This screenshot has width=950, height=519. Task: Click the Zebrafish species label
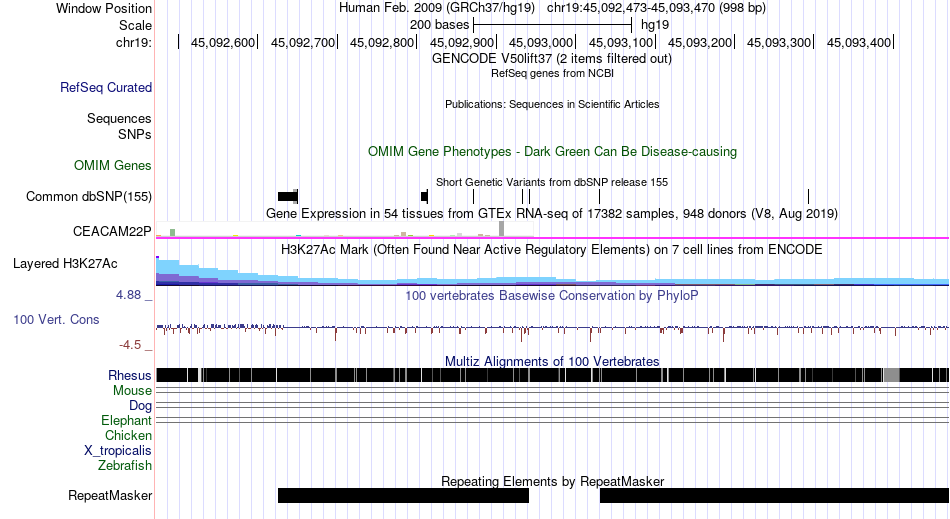(125, 466)
